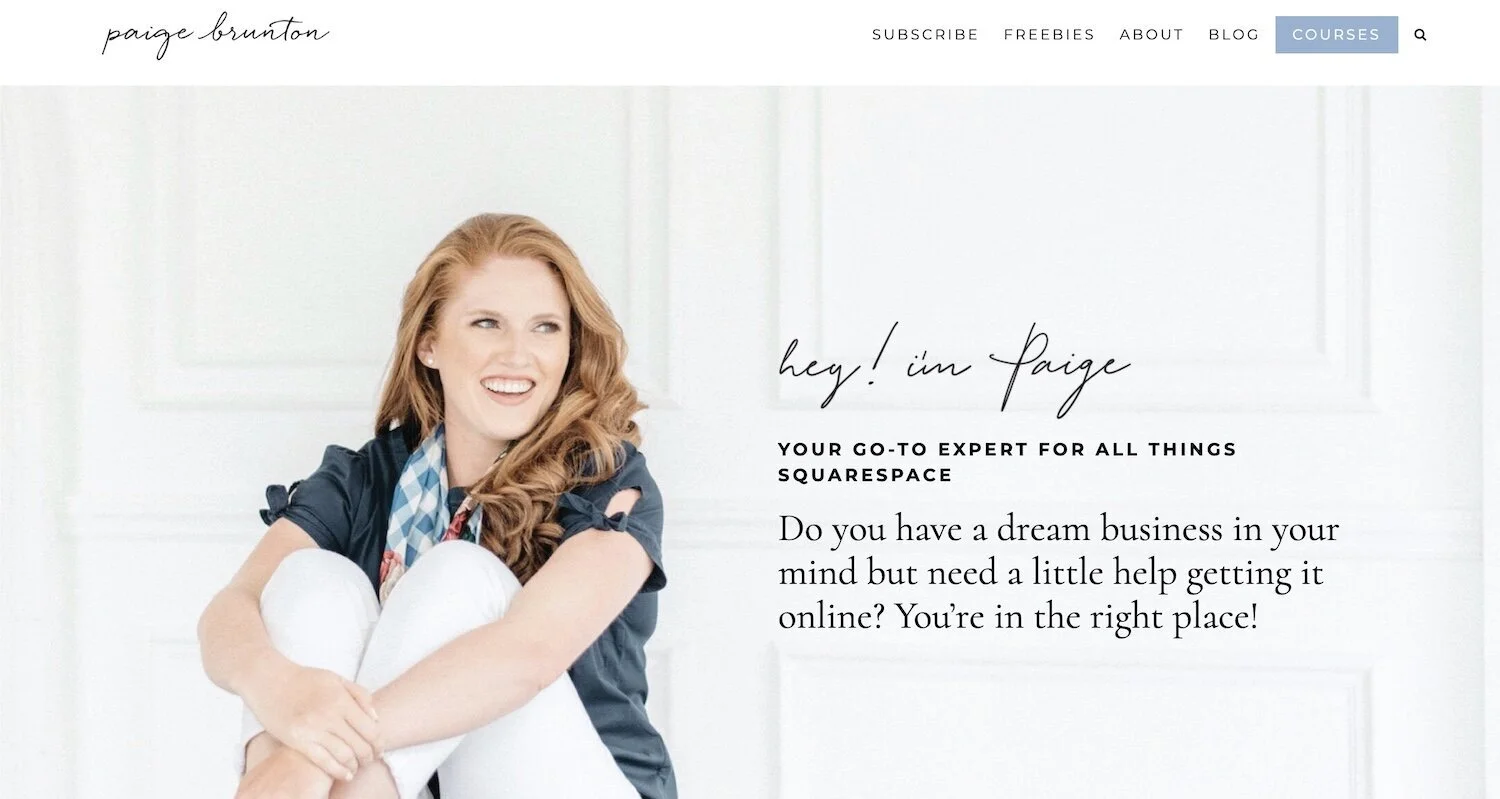The width and height of the screenshot is (1500, 799).
Task: Click the "Your go-to expert" subheading
Action: pos(1007,462)
